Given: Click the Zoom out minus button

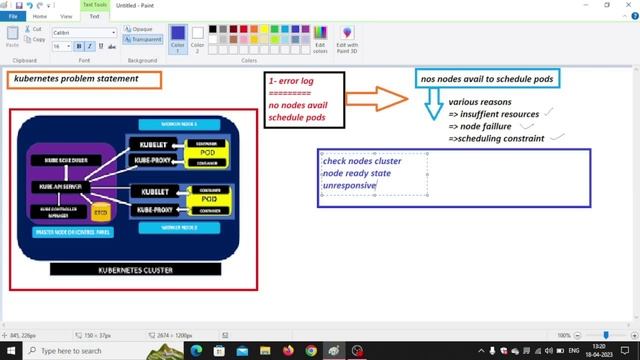Looking at the screenshot, I should click(x=577, y=336).
